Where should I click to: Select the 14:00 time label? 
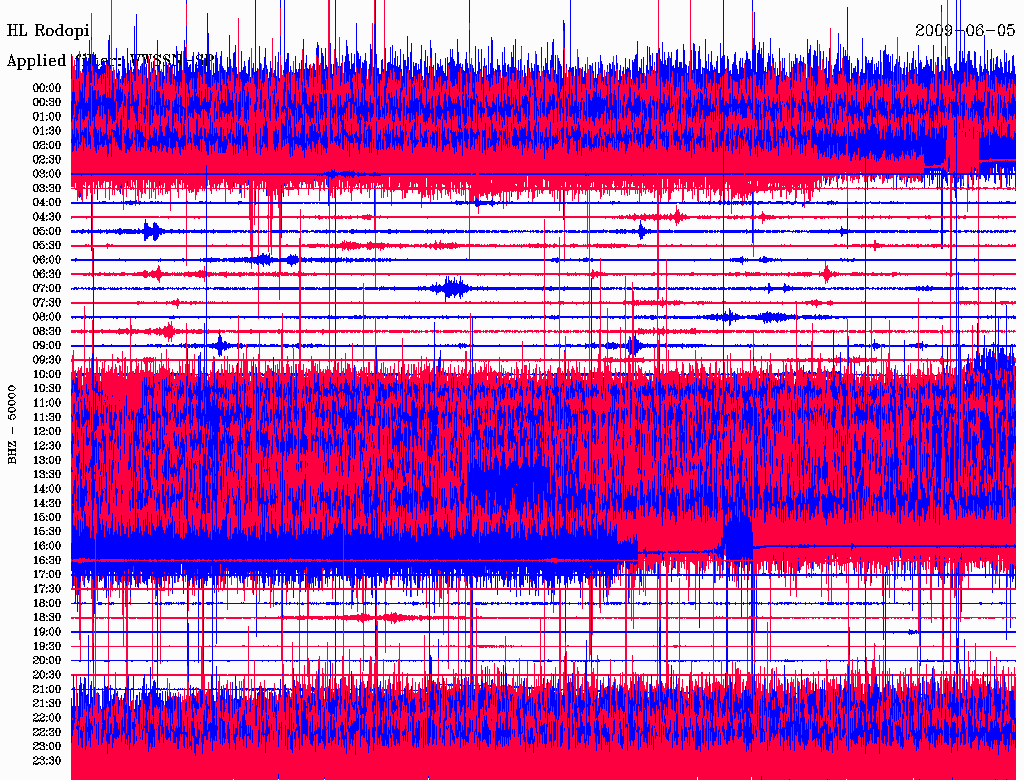(x=47, y=489)
